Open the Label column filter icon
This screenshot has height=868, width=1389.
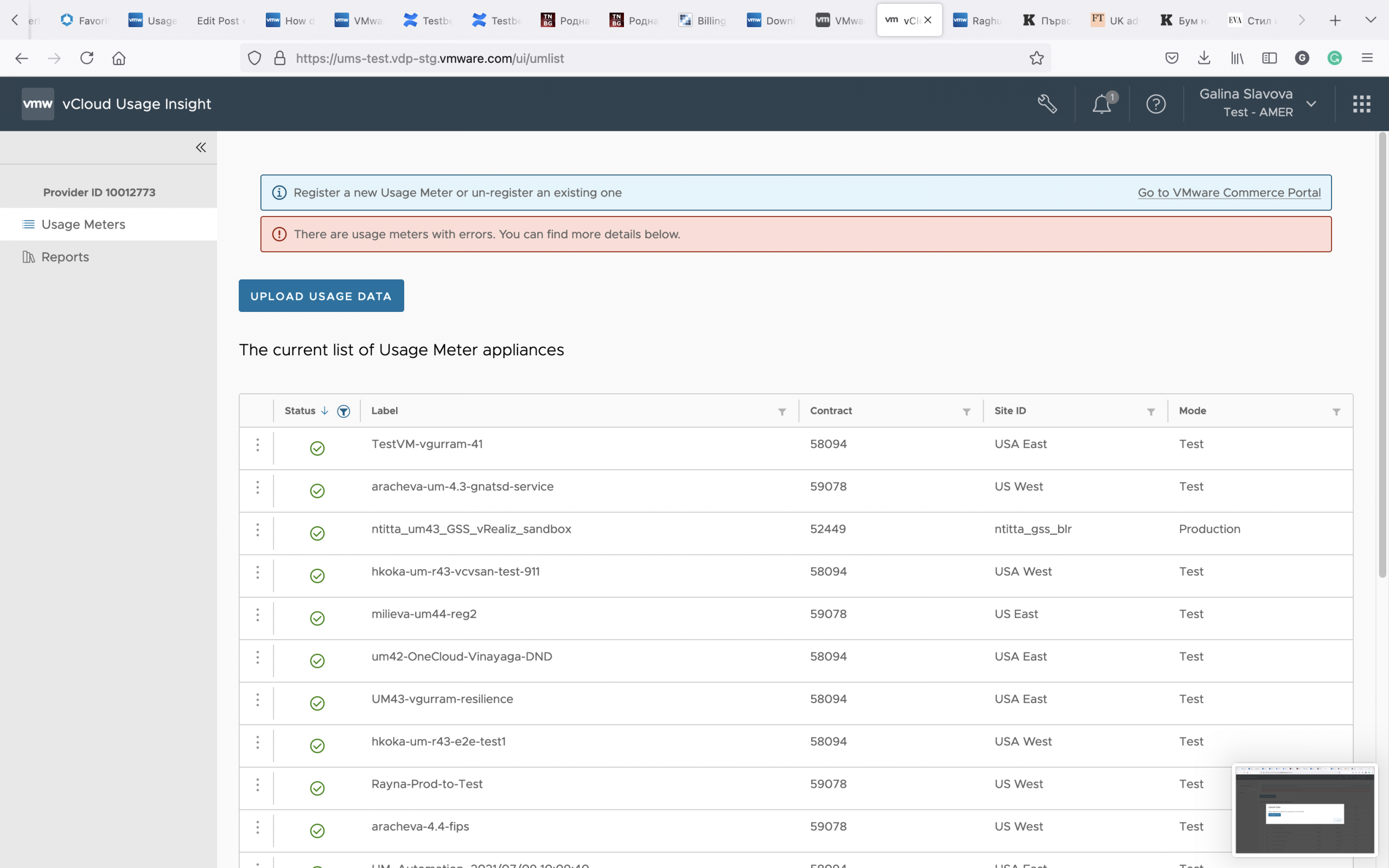(x=782, y=412)
